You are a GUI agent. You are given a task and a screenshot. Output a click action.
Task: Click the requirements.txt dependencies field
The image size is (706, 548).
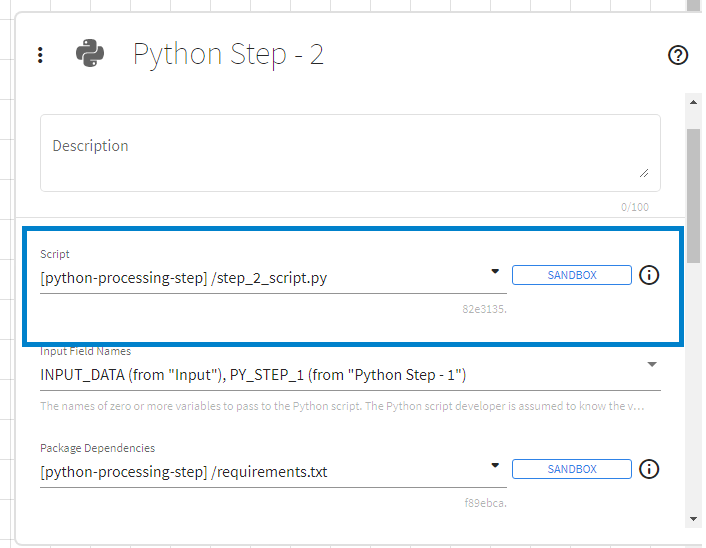(260, 472)
